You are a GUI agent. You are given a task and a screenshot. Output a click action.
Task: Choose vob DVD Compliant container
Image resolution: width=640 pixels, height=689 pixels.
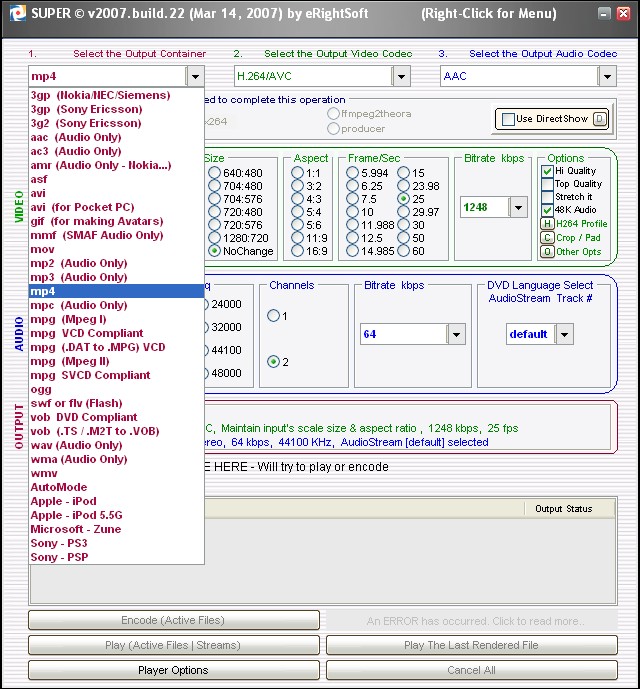point(116,417)
